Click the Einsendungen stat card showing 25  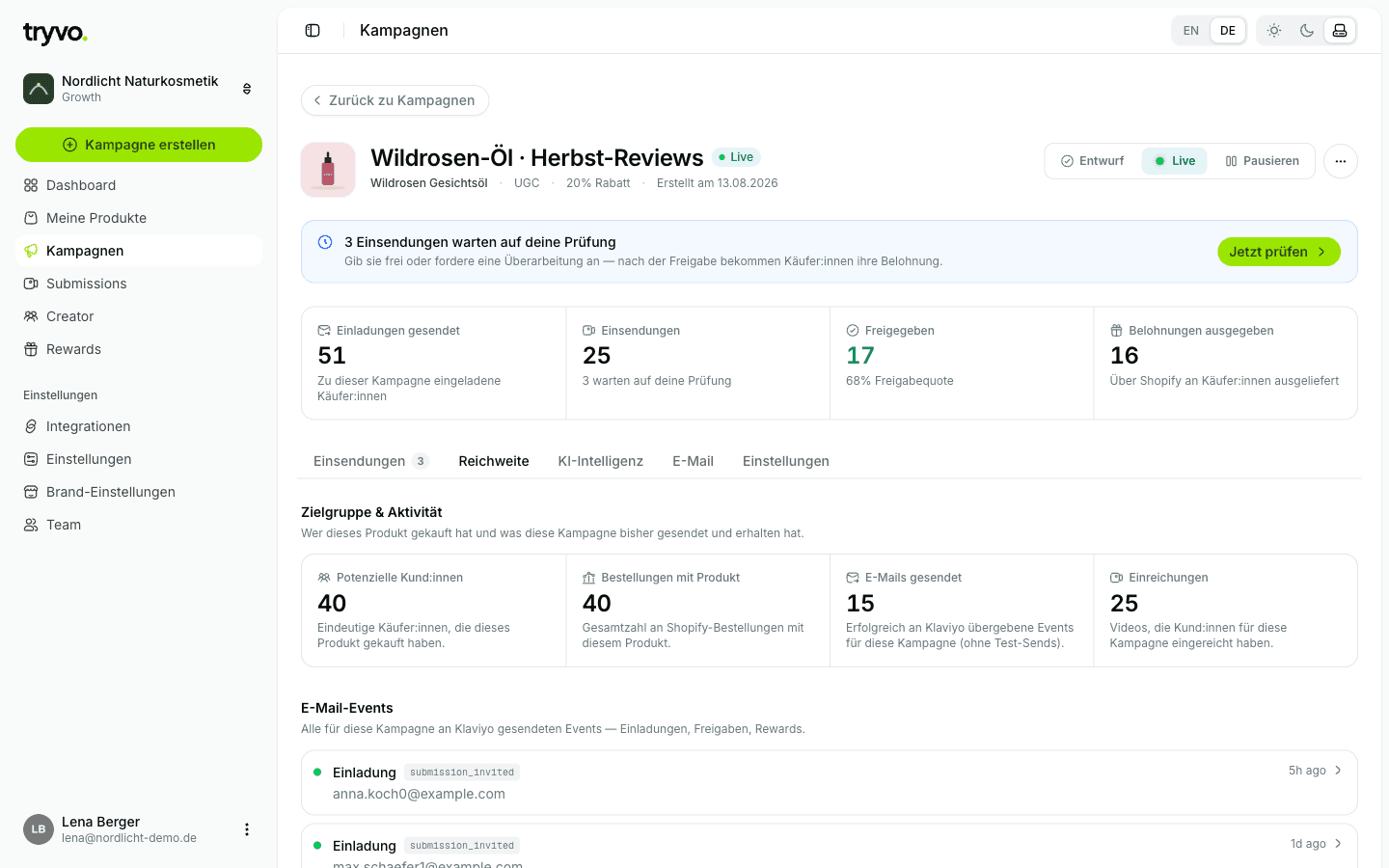tap(697, 364)
